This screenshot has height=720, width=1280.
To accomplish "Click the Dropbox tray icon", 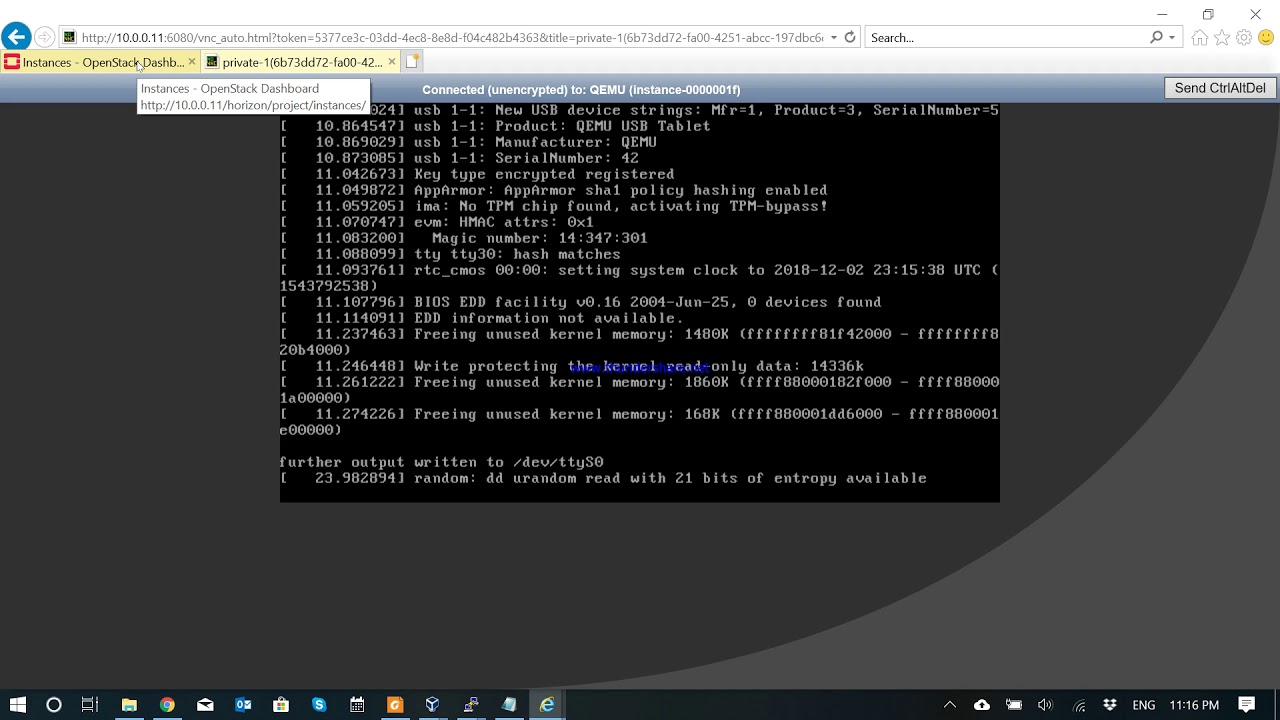I will coord(1110,705).
